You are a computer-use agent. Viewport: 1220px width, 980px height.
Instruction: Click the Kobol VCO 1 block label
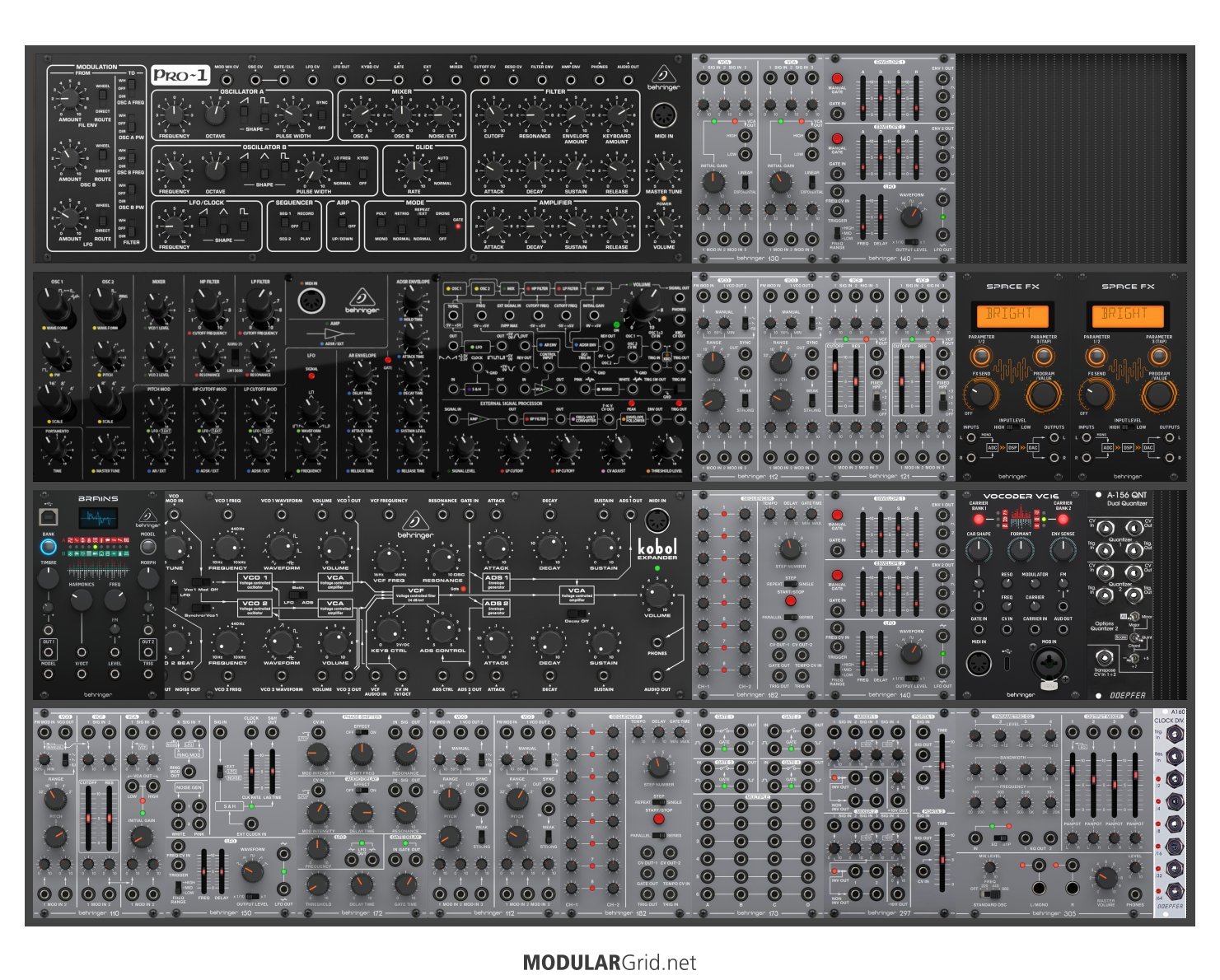tap(255, 581)
